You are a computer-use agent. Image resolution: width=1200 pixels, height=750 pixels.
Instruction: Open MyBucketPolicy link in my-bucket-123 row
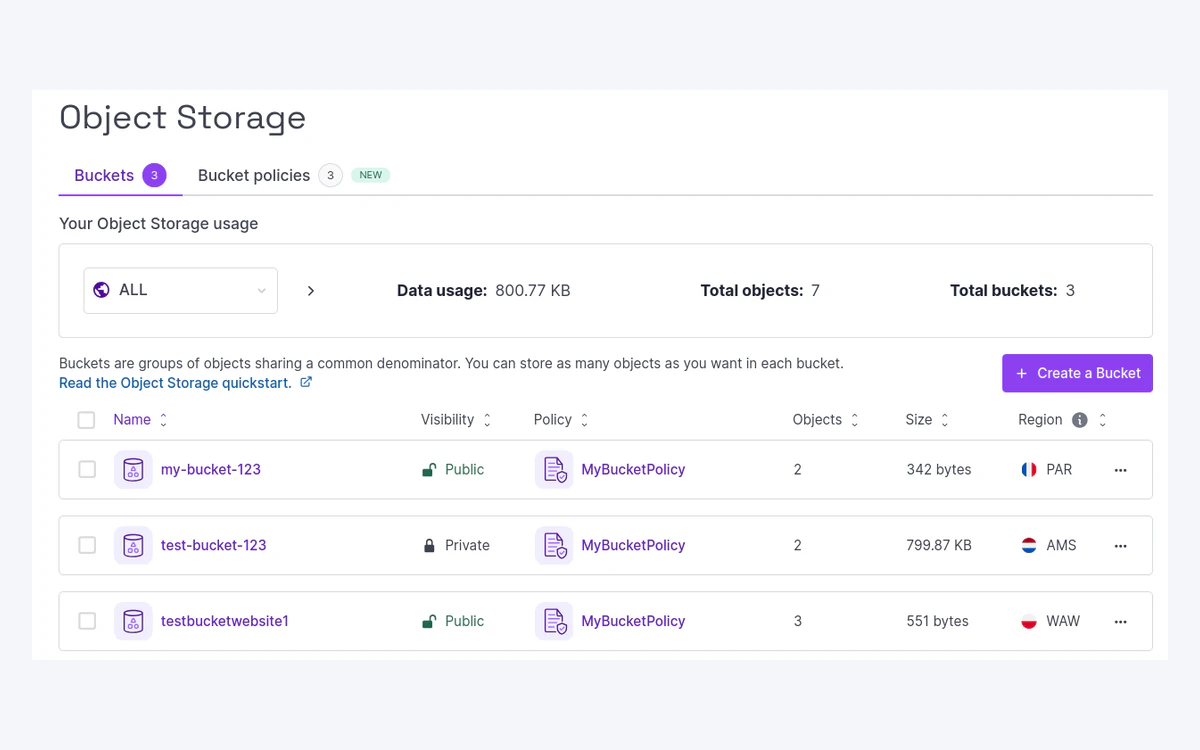[x=633, y=470]
